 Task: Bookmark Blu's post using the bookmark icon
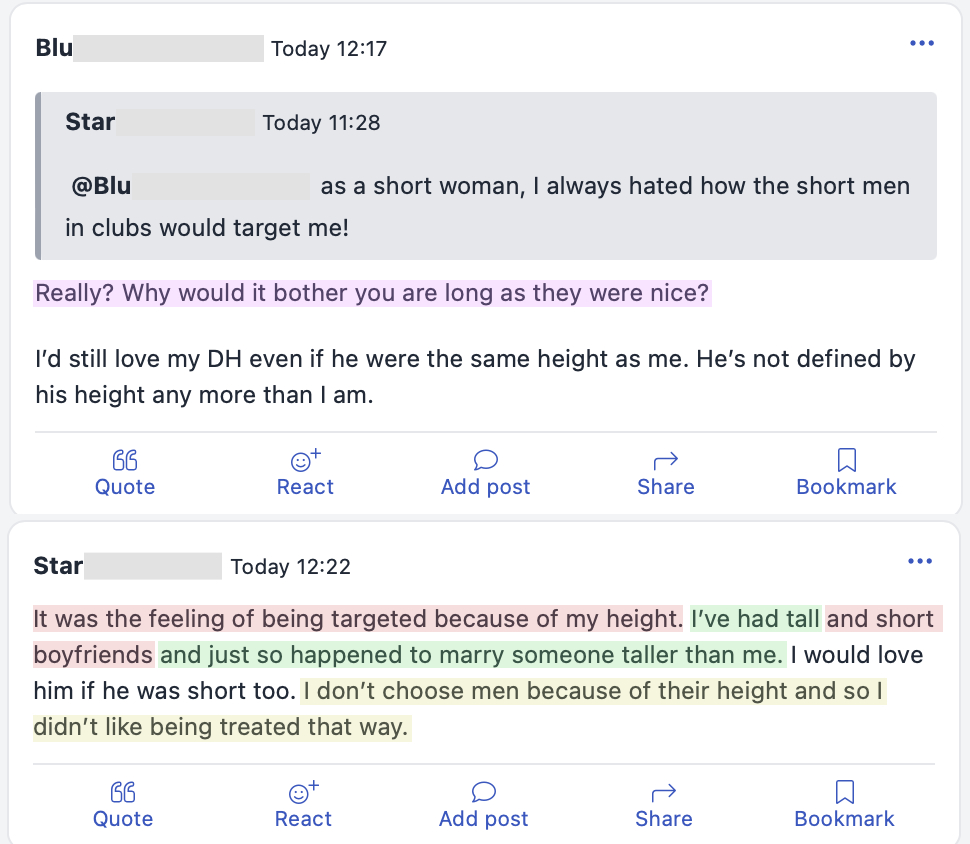coord(846,459)
